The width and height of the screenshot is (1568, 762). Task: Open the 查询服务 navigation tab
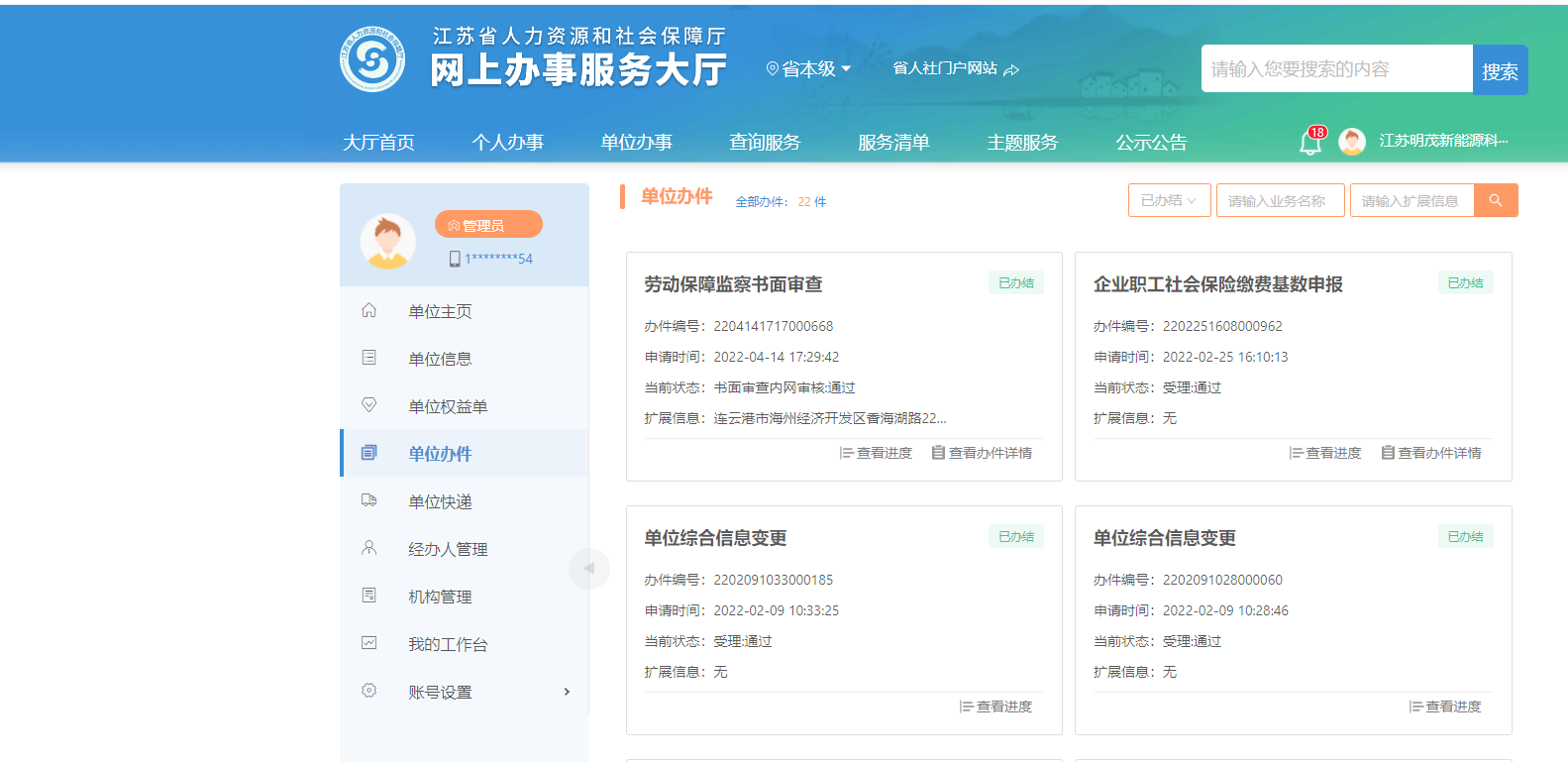click(x=765, y=143)
